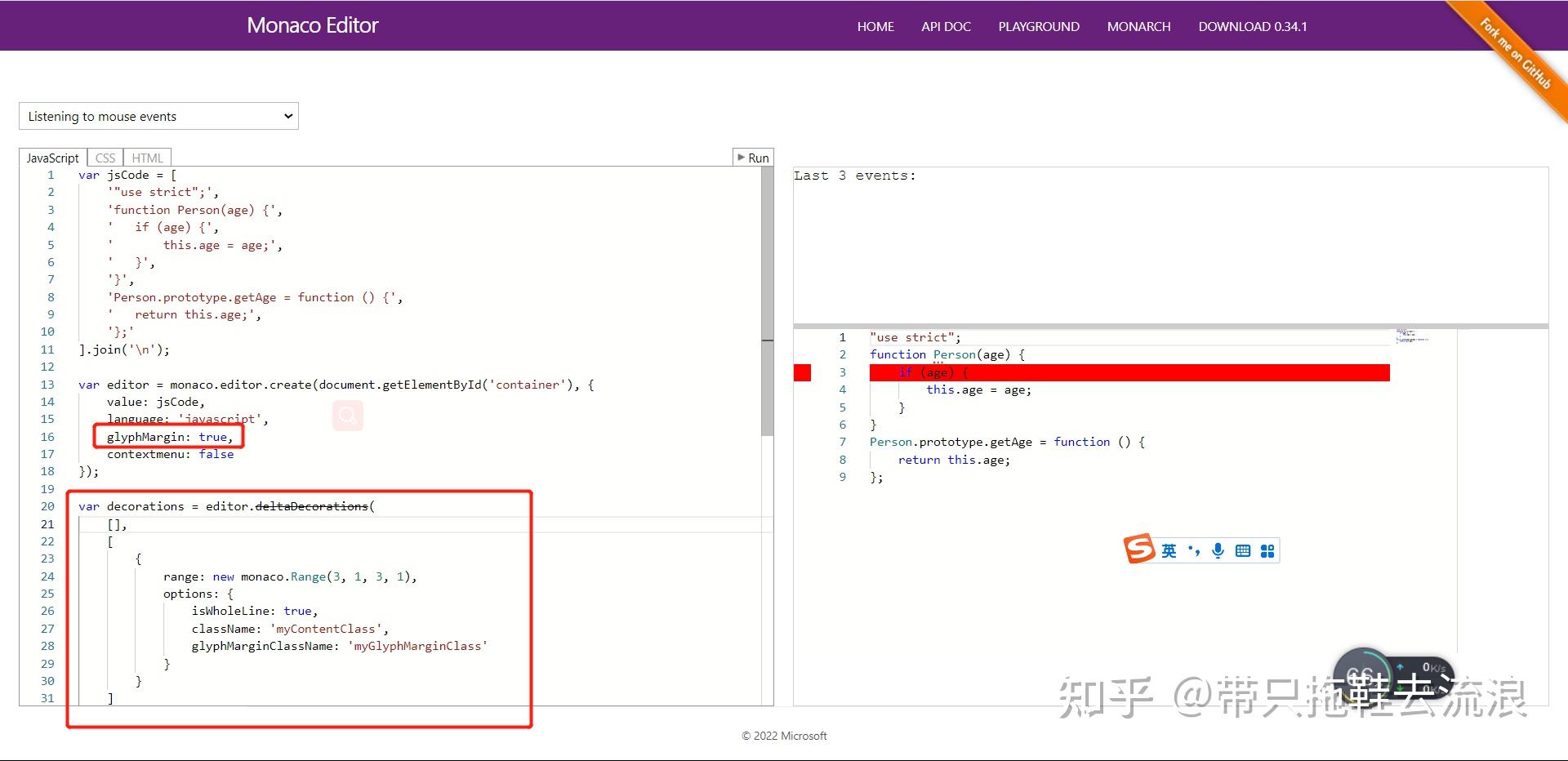Select the JavaScript tab
Image resolution: width=1568 pixels, height=761 pixels.
(x=52, y=157)
